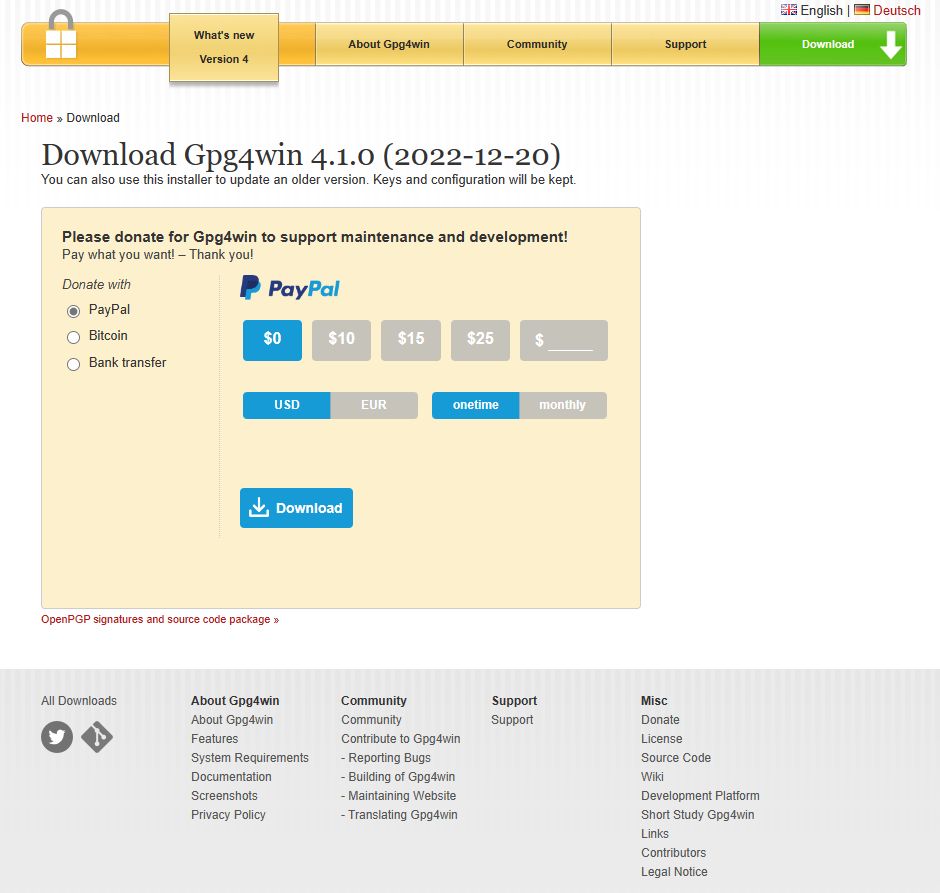Open What's new Version 4 tab
This screenshot has width=940, height=893.
click(224, 47)
